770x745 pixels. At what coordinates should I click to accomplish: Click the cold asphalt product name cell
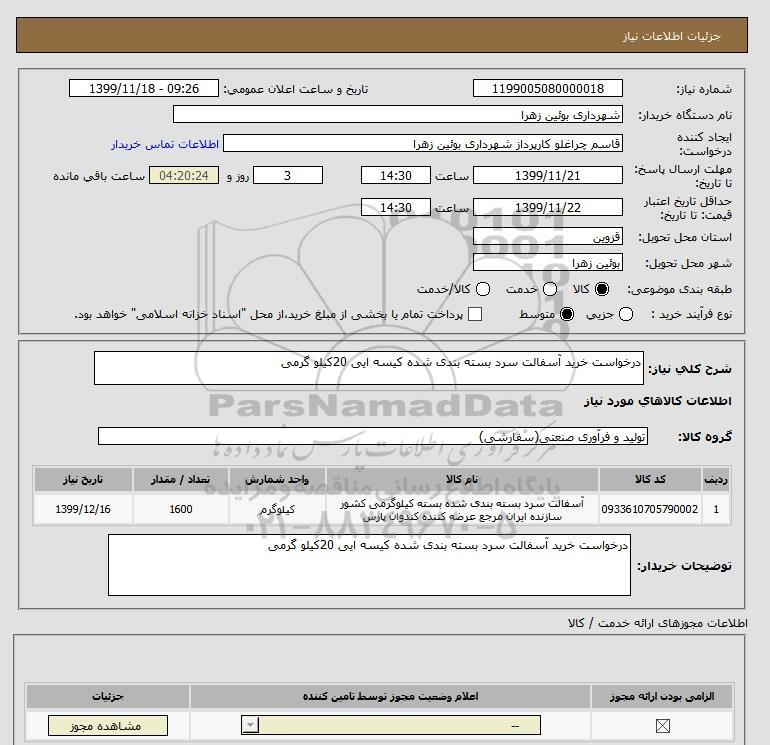pos(462,509)
